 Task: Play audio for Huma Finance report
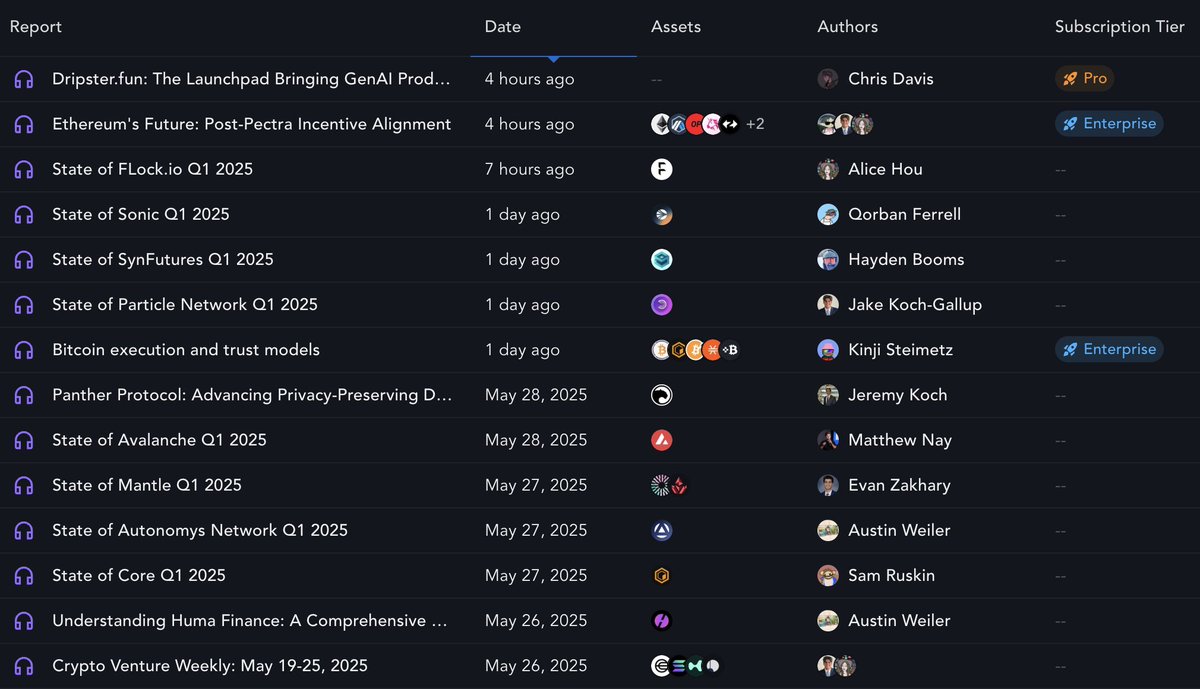(24, 620)
